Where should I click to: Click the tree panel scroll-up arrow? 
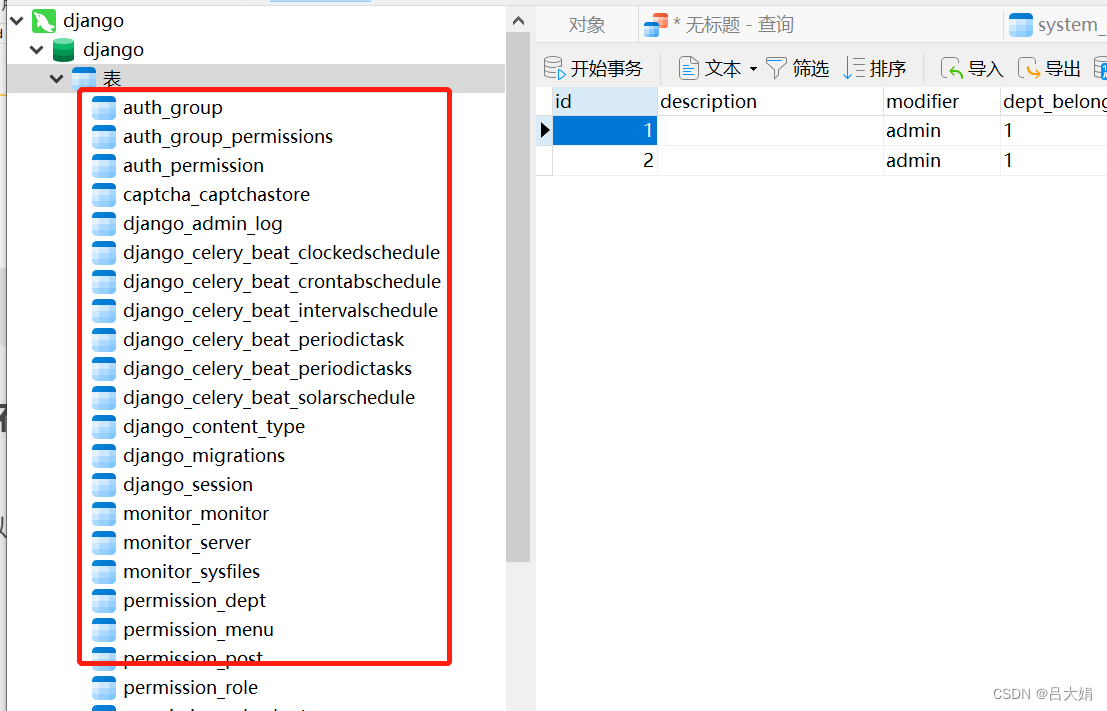coord(518,21)
